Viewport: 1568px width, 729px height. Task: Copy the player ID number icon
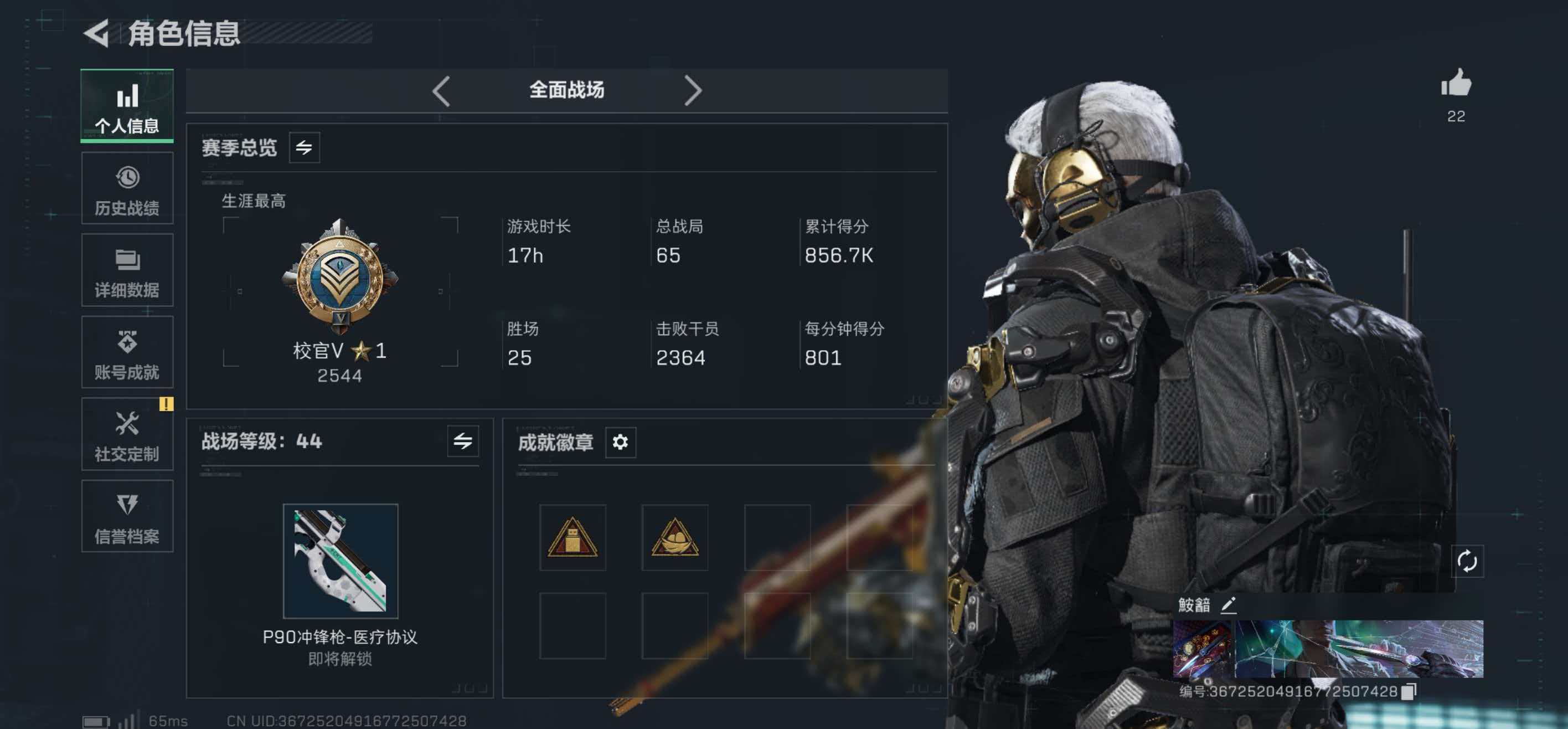click(1409, 691)
